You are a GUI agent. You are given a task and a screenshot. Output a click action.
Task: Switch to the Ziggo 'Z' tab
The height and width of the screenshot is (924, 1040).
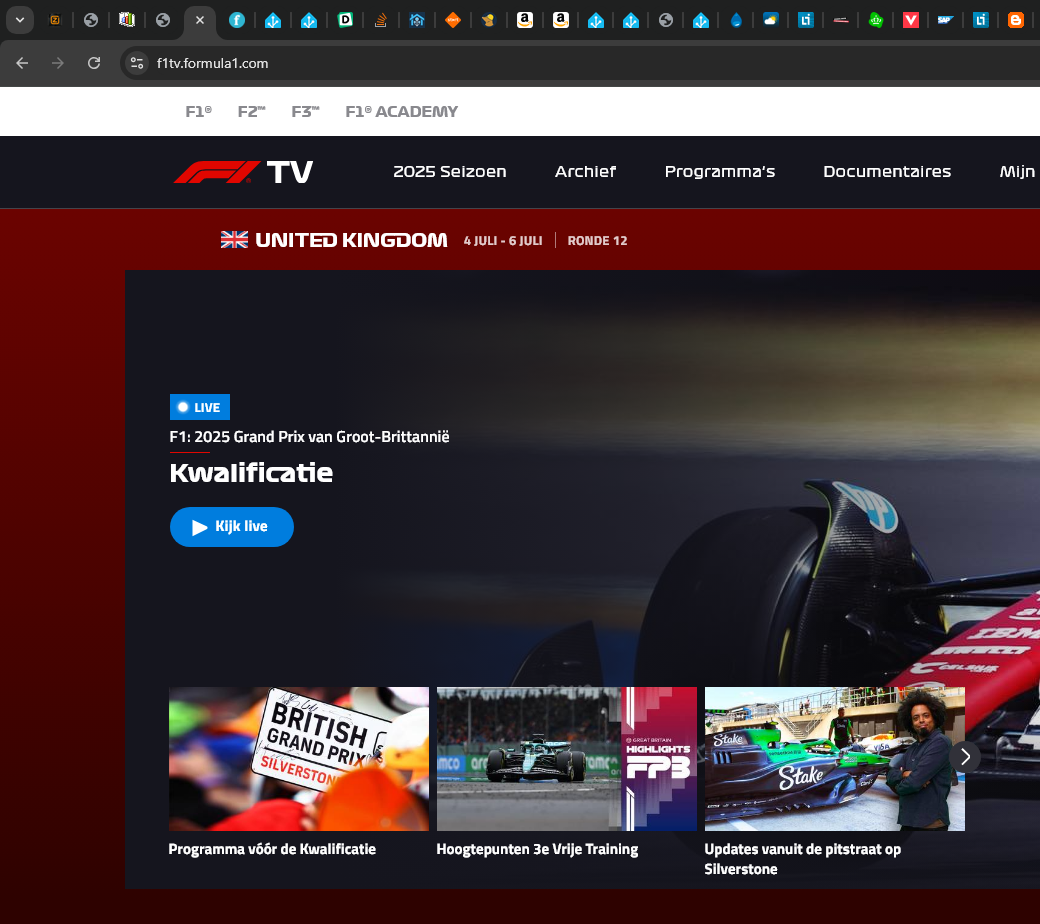(55, 20)
